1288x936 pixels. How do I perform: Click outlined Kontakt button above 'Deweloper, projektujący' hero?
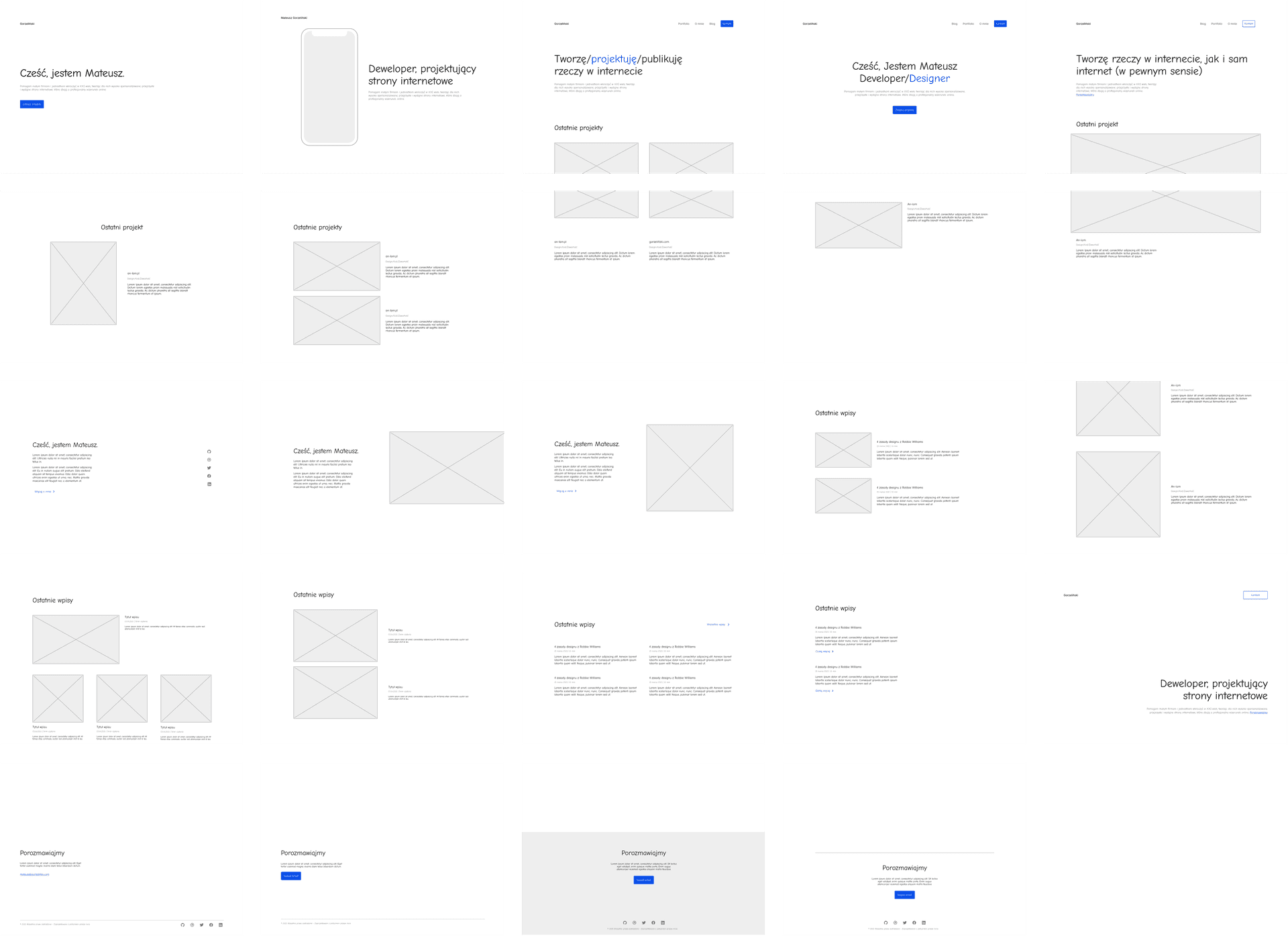[x=1255, y=595]
